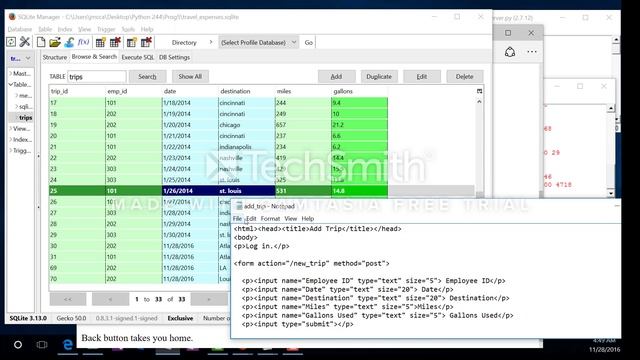
Task: Click the Open Database folder icon
Action: click(x=55, y=42)
